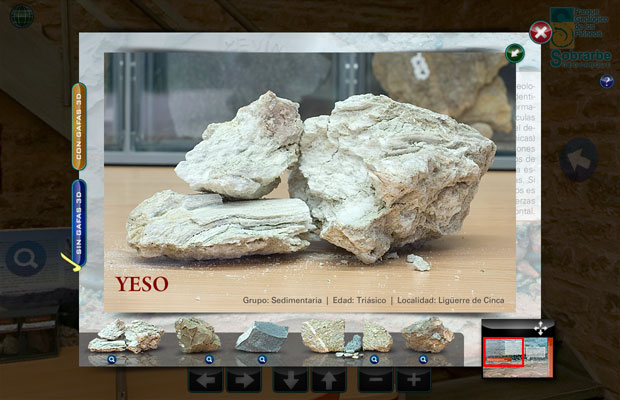This screenshot has height=400, width=620.
Task: Zoom in using the plus button
Action: (x=413, y=380)
